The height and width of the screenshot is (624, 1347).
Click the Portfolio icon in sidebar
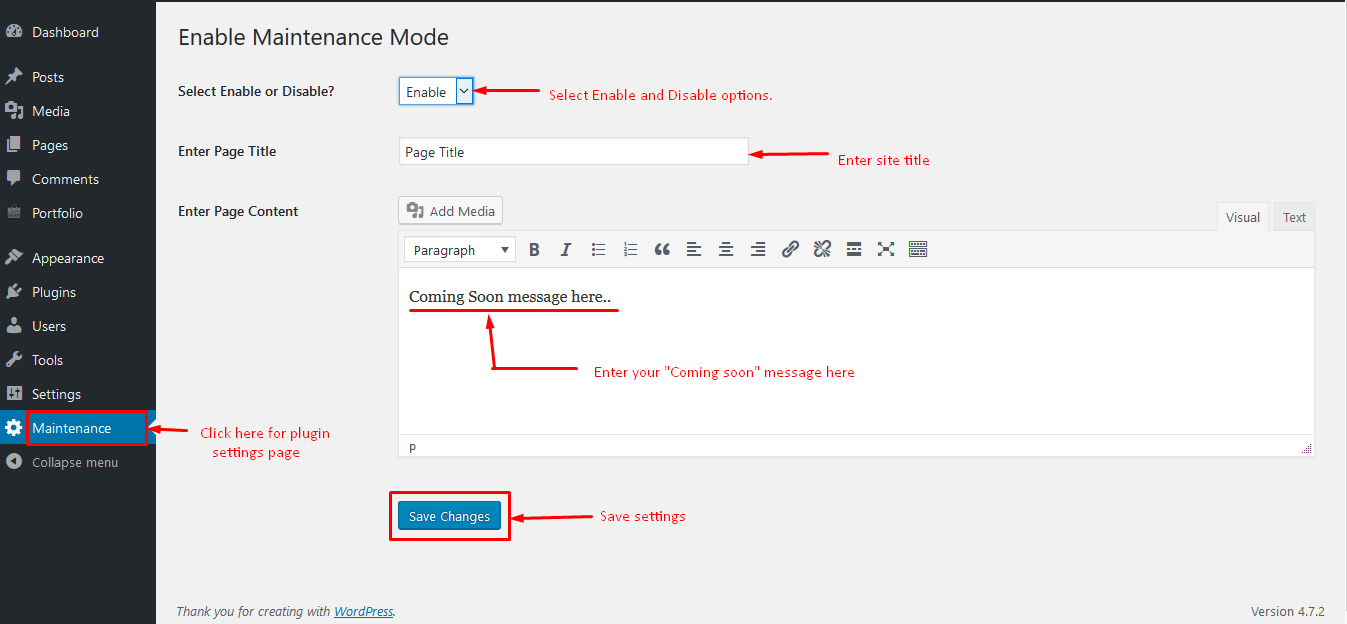point(14,213)
